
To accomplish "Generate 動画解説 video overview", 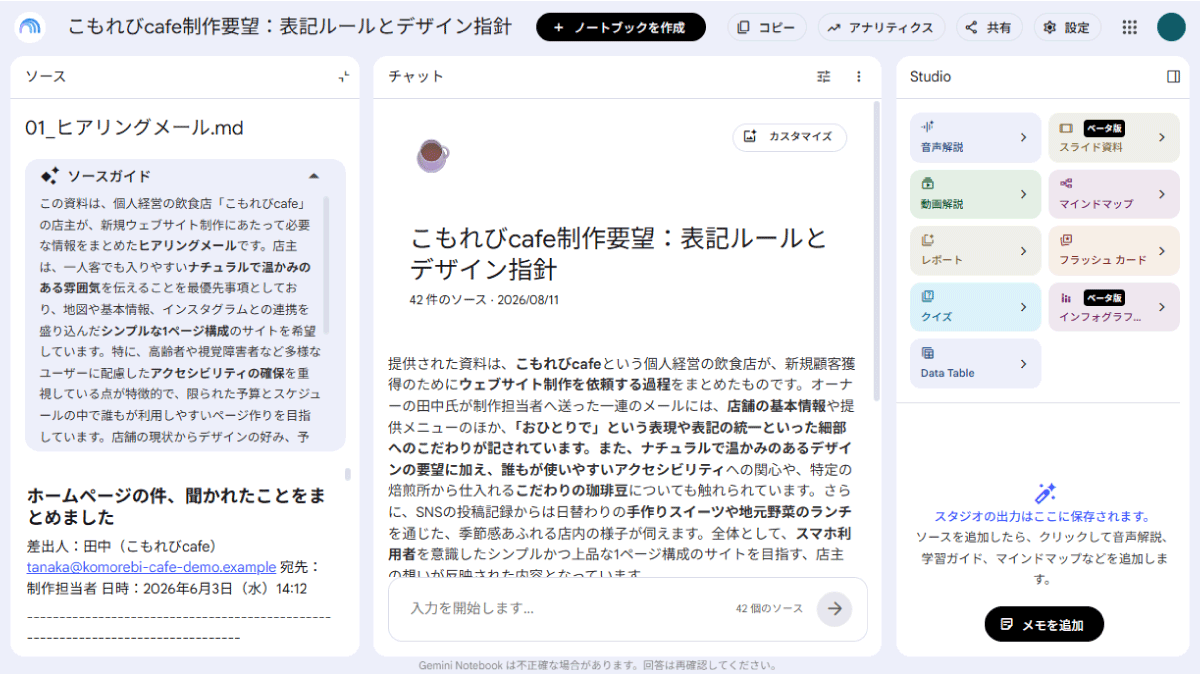I will (x=977, y=194).
